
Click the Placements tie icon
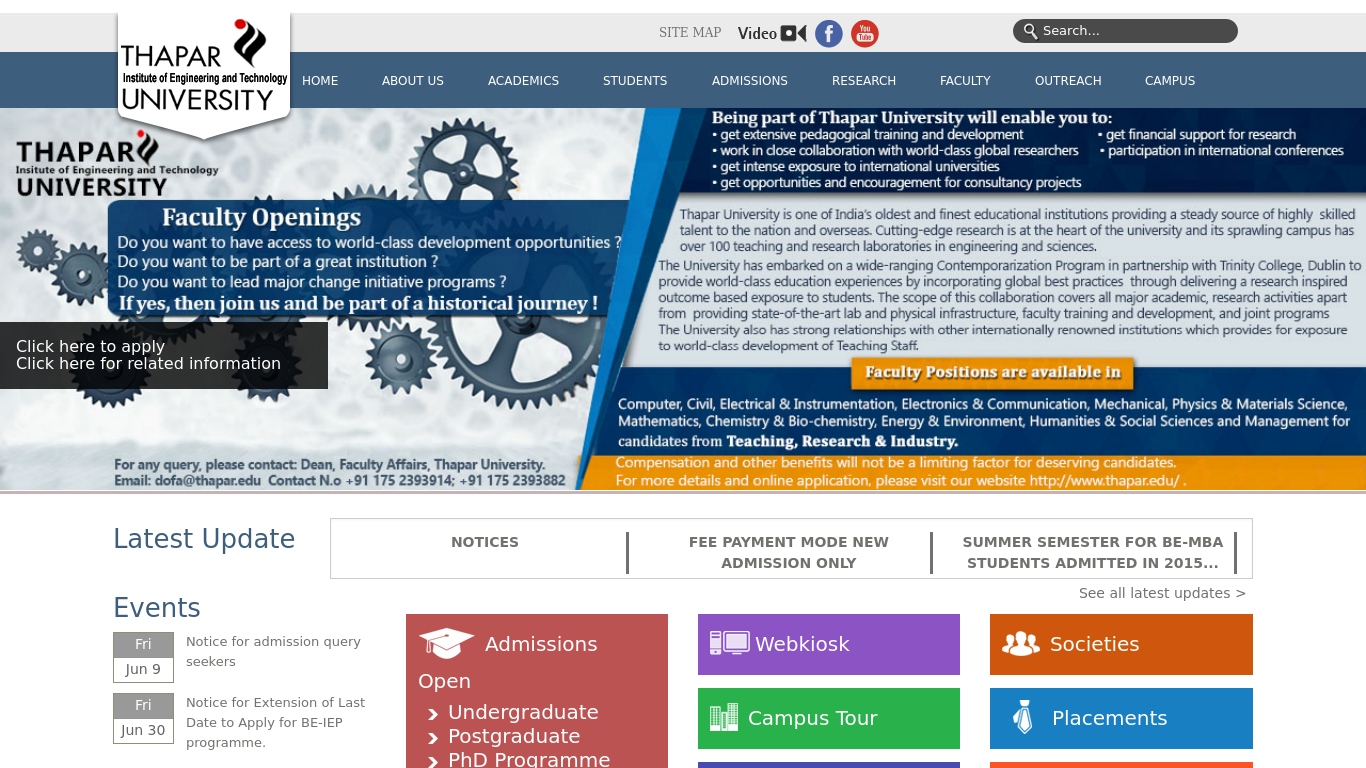click(x=1022, y=718)
